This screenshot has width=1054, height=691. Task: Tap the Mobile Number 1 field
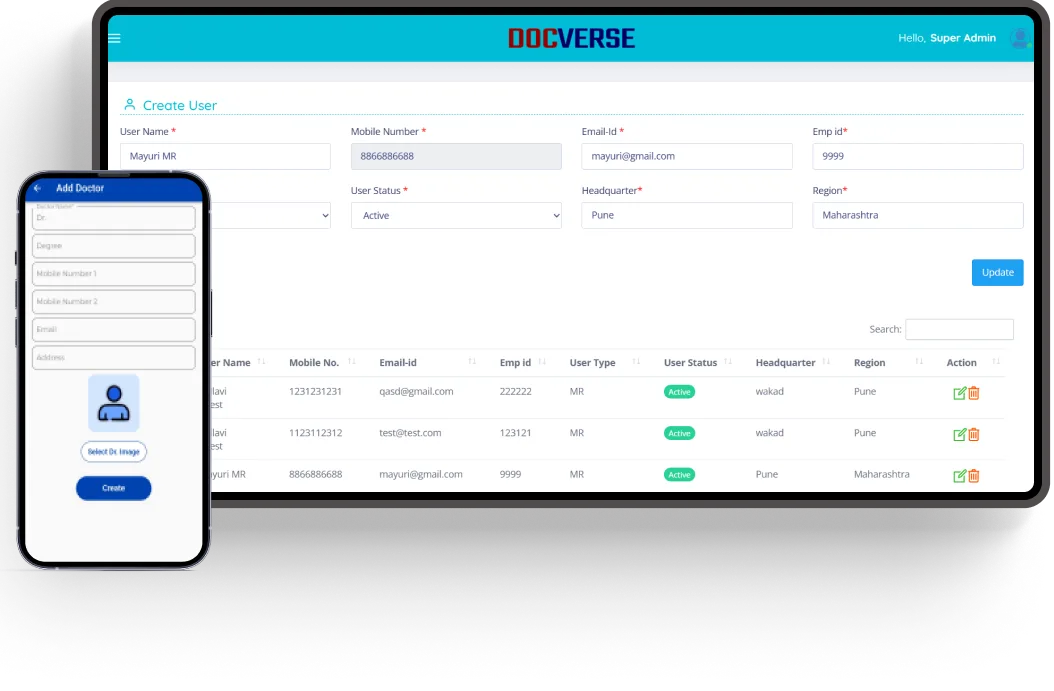114,274
